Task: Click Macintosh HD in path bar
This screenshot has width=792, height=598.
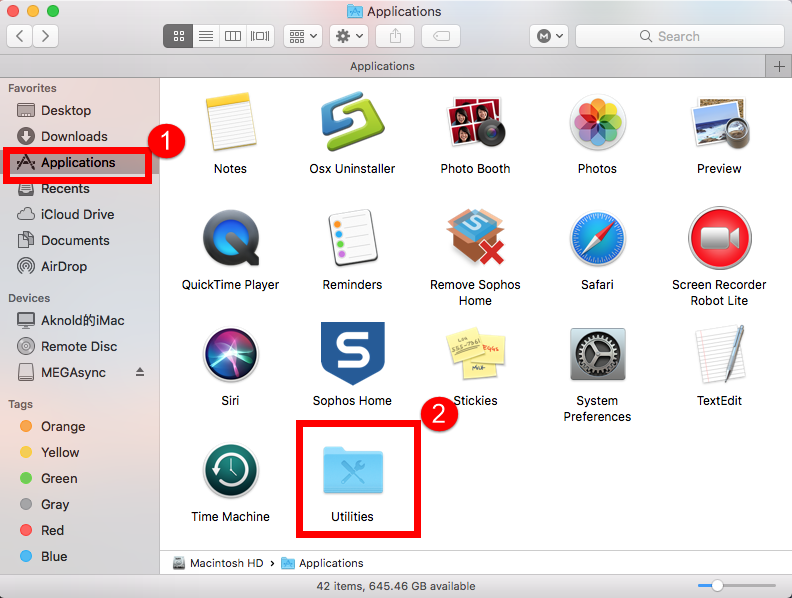Action: click(x=226, y=563)
